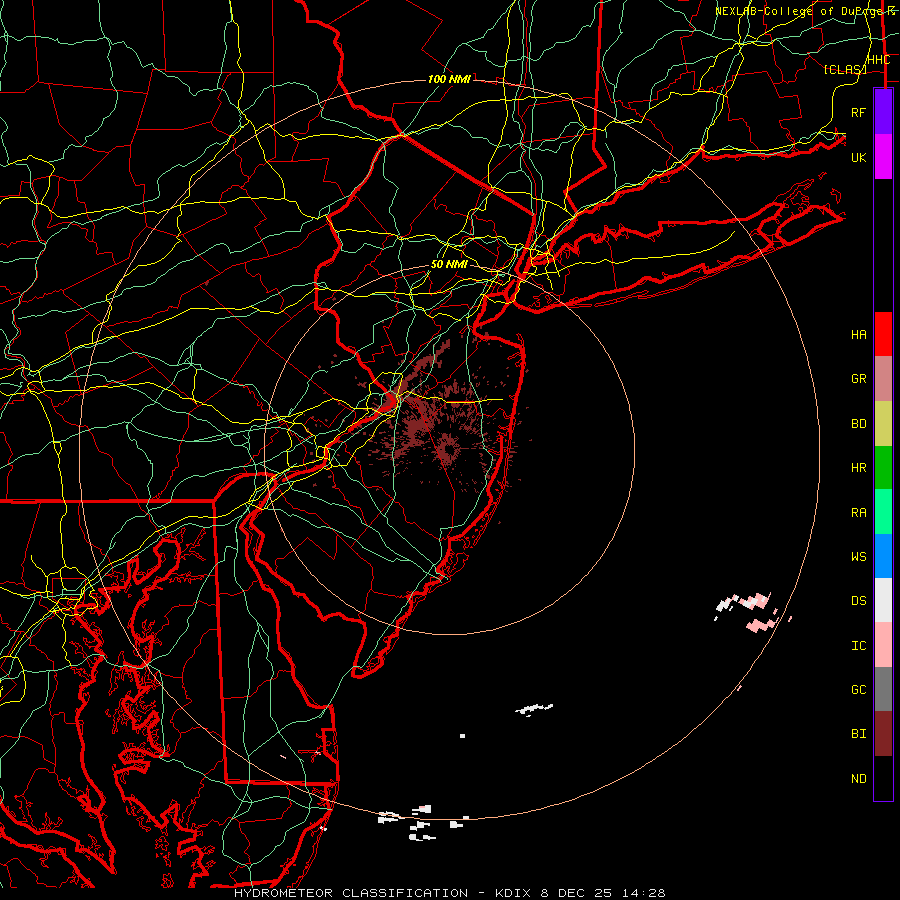Image resolution: width=900 pixels, height=900 pixels.
Task: Click the gray GC legend swatch
Action: pos(883,689)
